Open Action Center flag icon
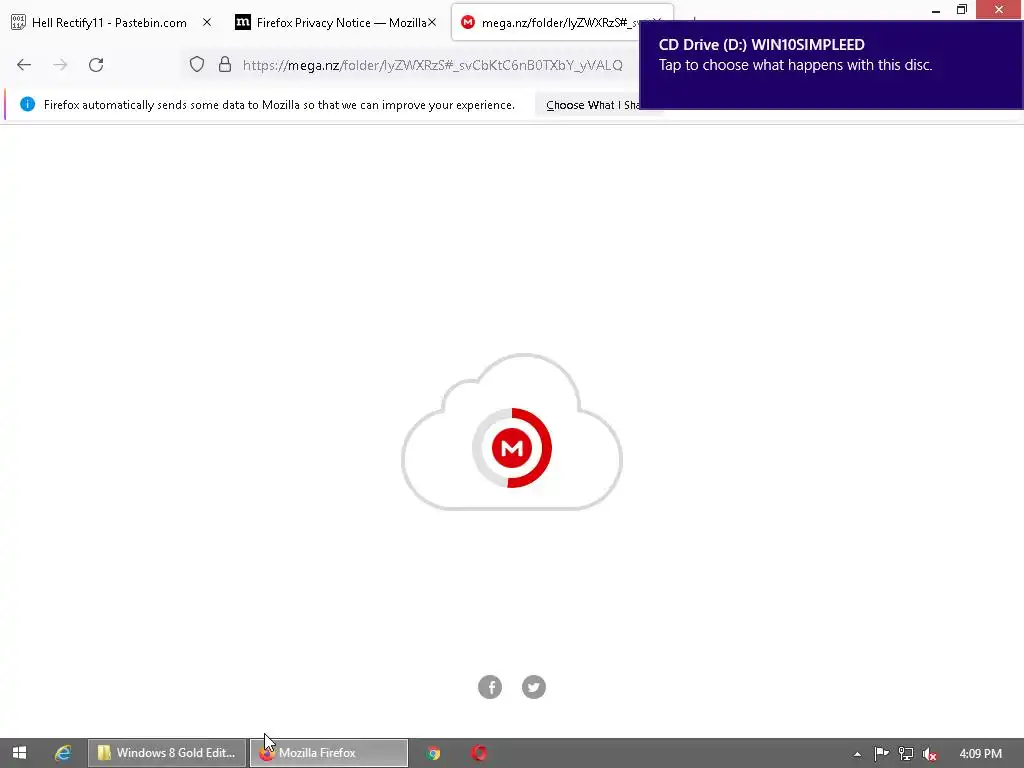Image resolution: width=1024 pixels, height=768 pixels. 881,754
